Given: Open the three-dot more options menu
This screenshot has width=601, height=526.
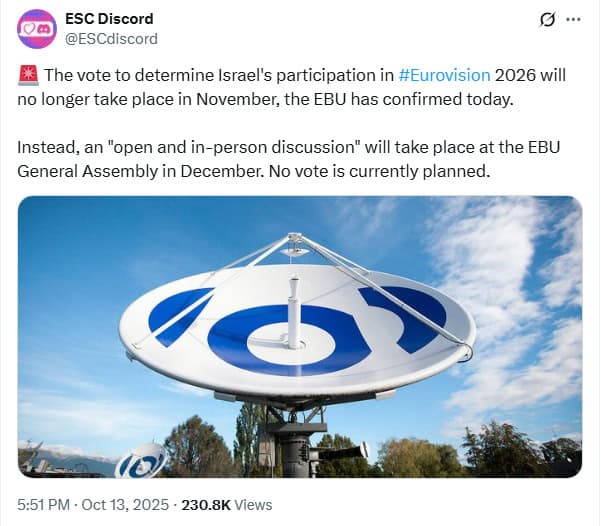Looking at the screenshot, I should point(573,20).
